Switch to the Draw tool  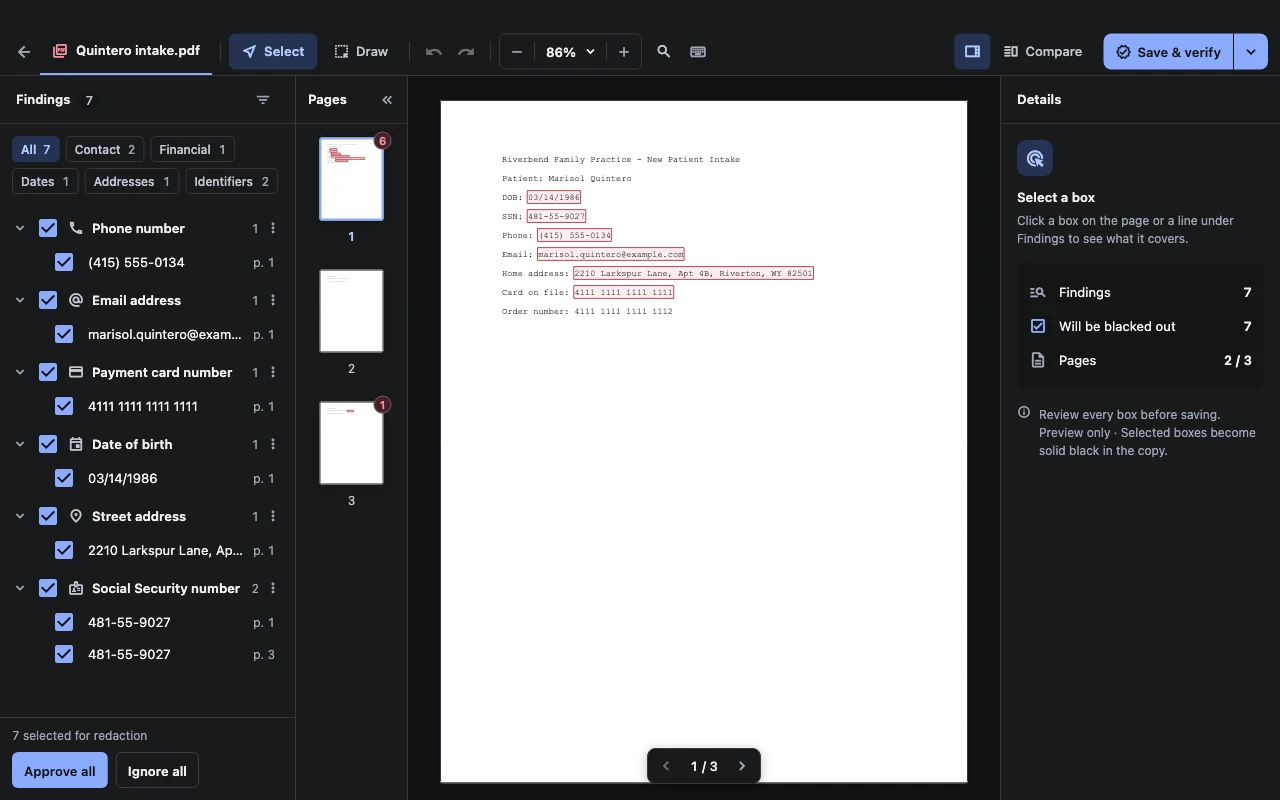(x=361, y=52)
